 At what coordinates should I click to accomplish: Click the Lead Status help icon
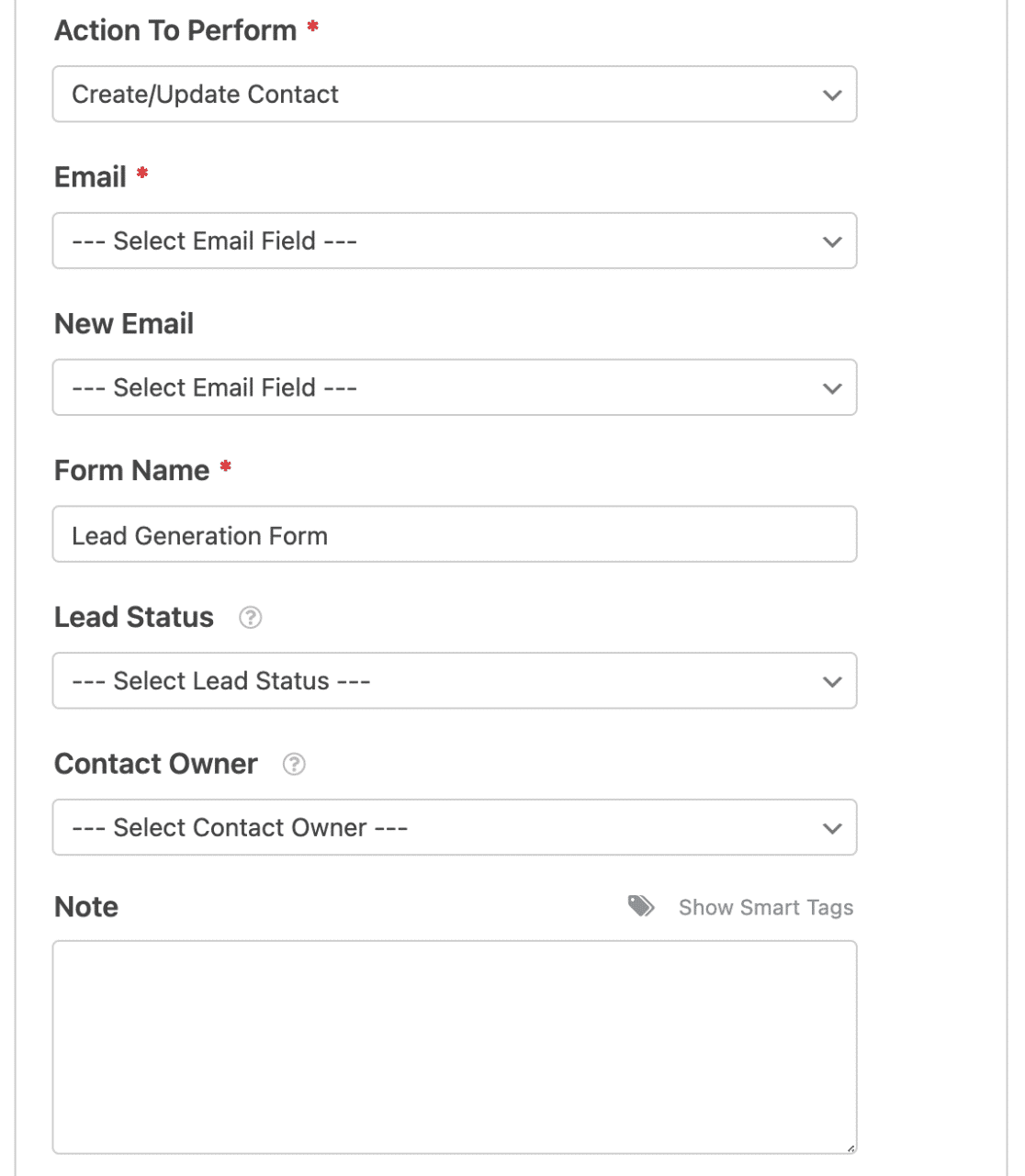(251, 618)
